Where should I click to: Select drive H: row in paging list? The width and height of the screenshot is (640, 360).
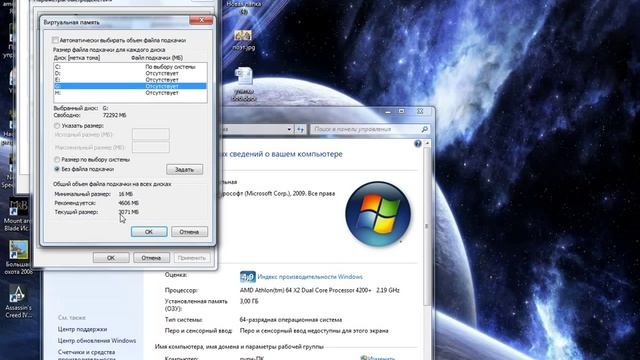(x=130, y=93)
